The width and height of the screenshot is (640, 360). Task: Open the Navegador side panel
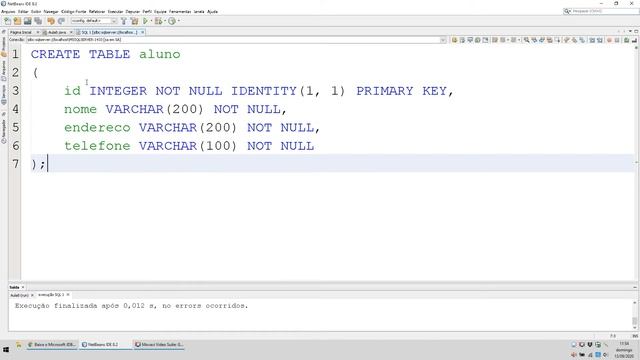4,131
